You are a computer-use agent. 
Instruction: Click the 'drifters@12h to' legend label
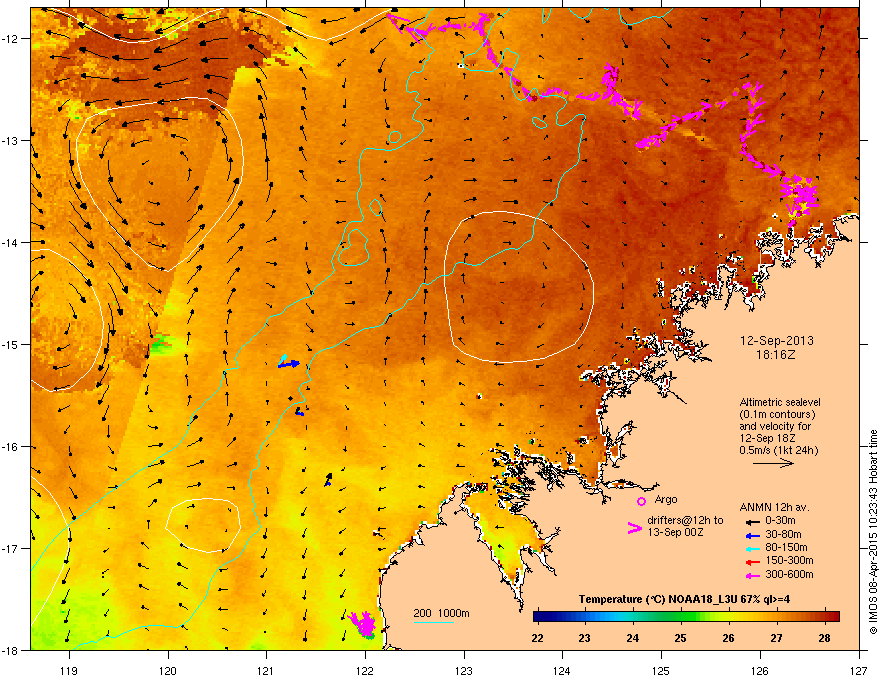pos(685,521)
